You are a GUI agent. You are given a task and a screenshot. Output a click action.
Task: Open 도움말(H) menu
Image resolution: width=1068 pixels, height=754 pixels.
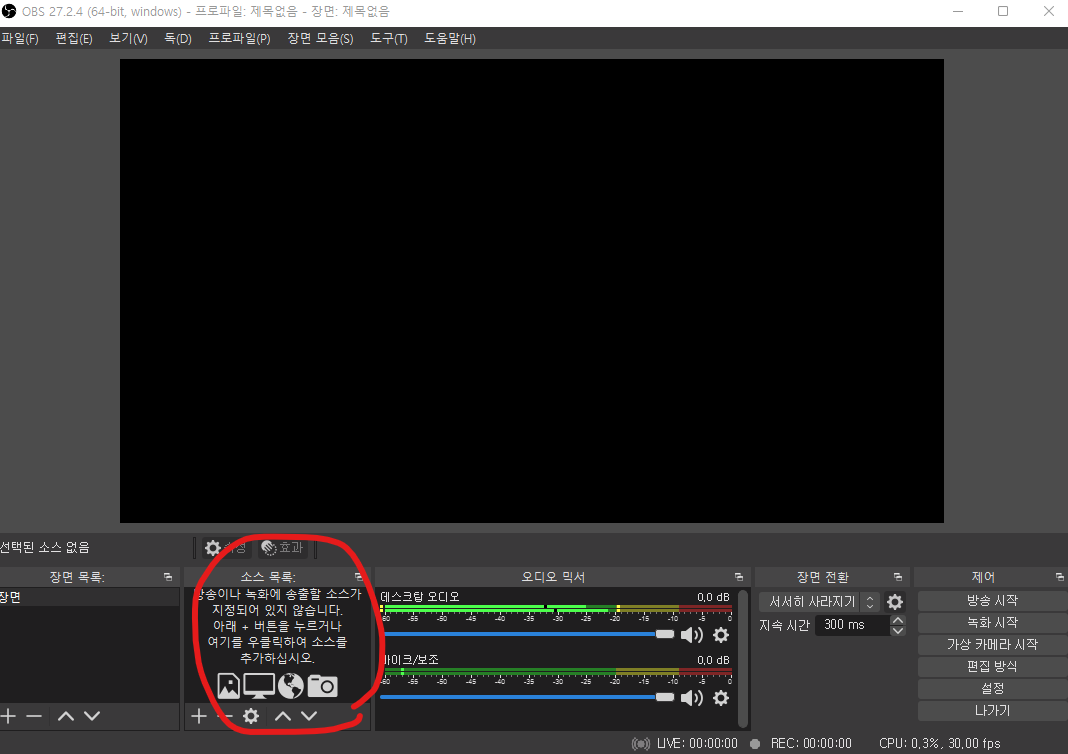point(450,38)
